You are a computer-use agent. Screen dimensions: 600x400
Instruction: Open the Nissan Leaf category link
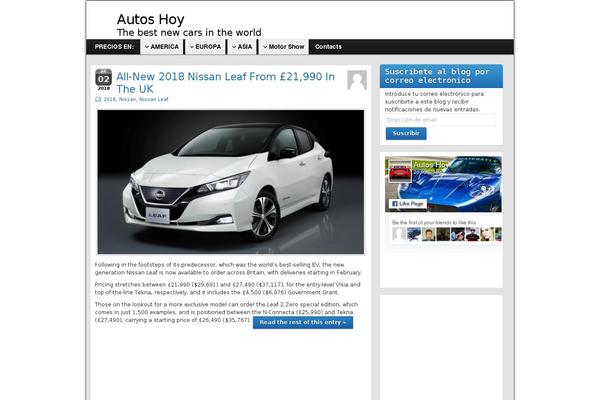(154, 99)
